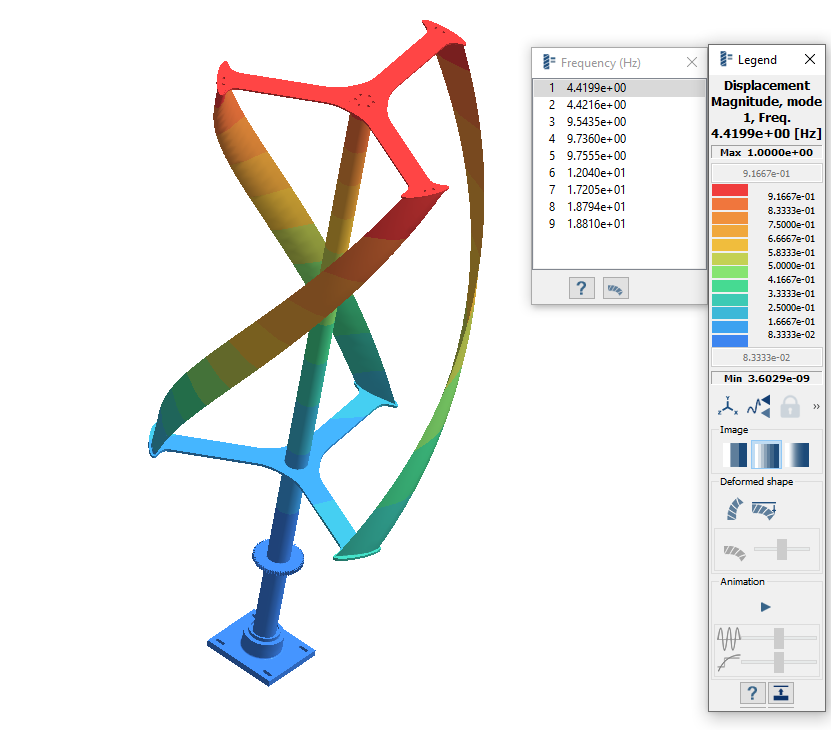This screenshot has width=831, height=730.
Task: Click deformed shape icon in Frequency panel
Action: tap(617, 288)
